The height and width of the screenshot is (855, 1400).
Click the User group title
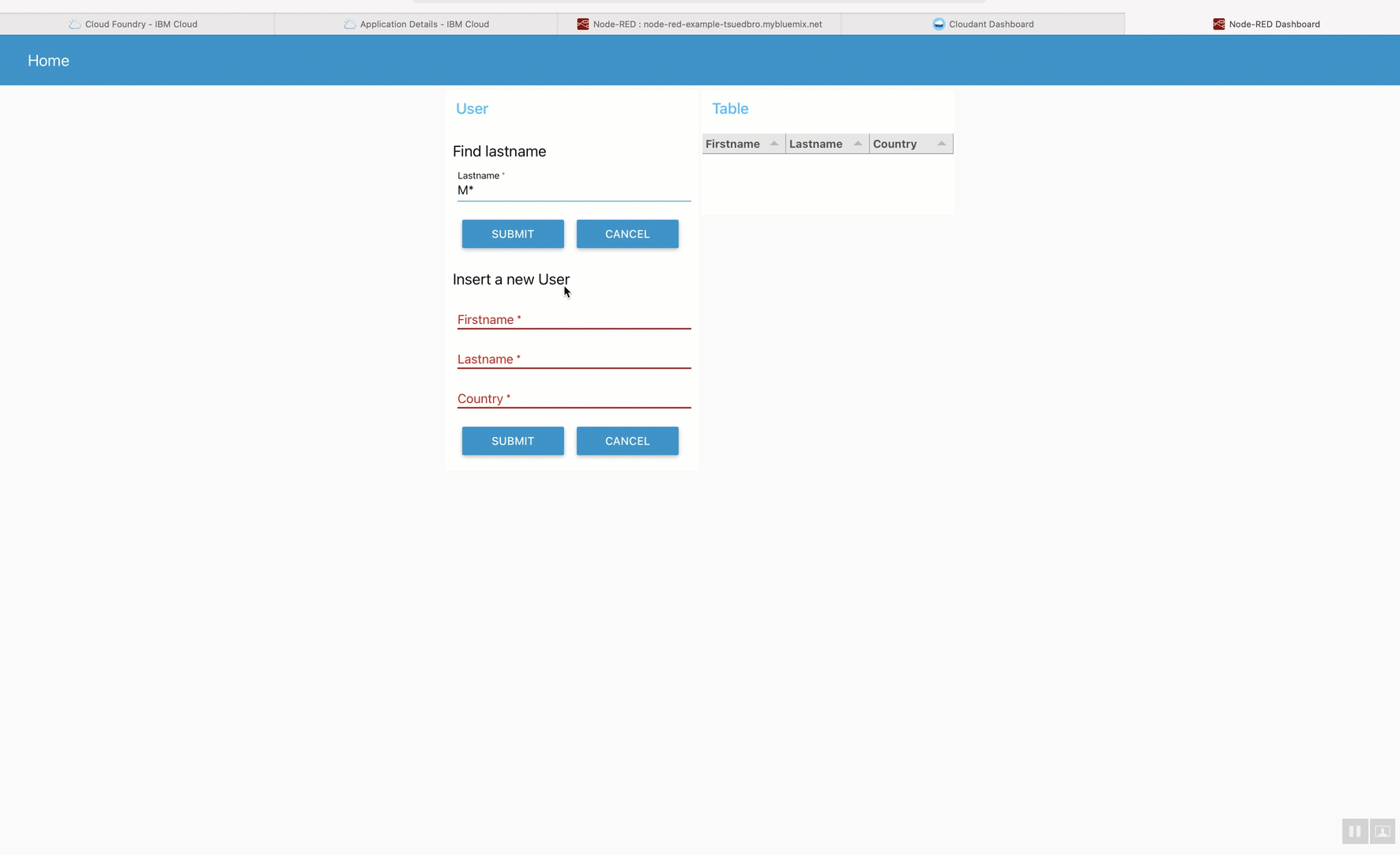tap(472, 109)
